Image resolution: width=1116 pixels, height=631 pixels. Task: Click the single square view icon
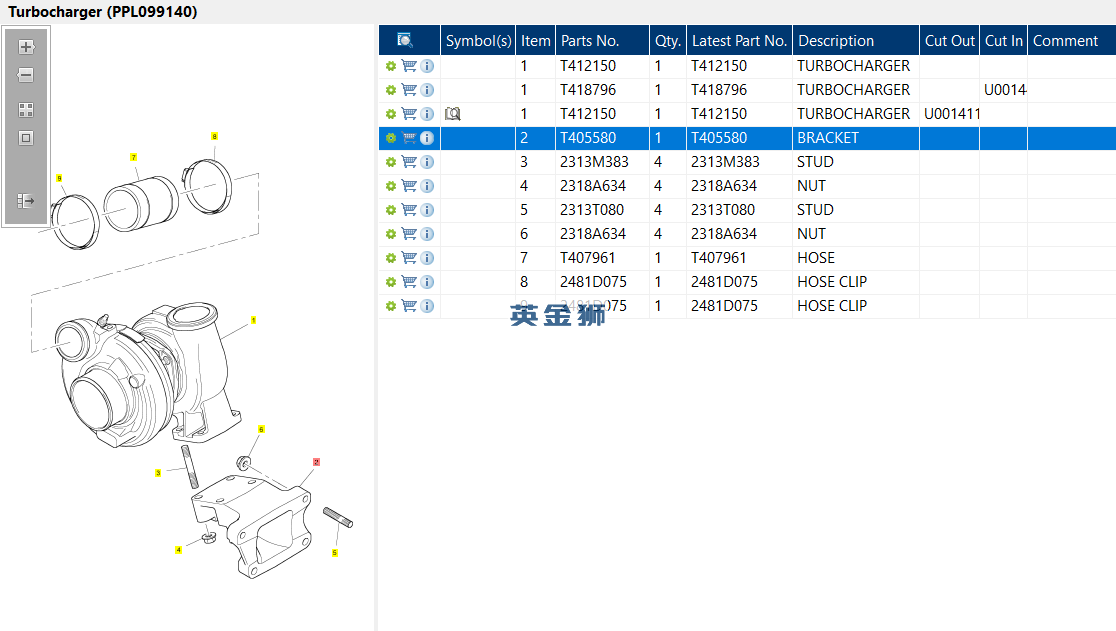(26, 138)
